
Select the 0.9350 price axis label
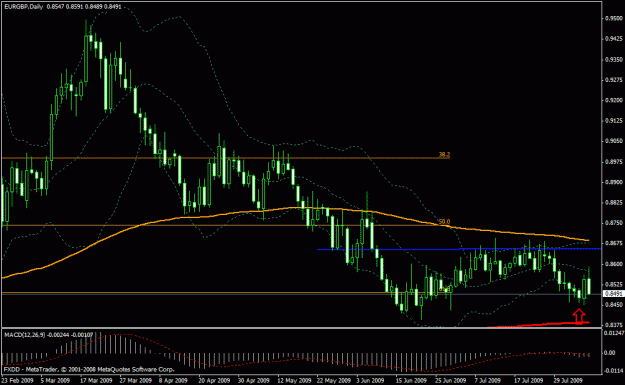pos(614,59)
